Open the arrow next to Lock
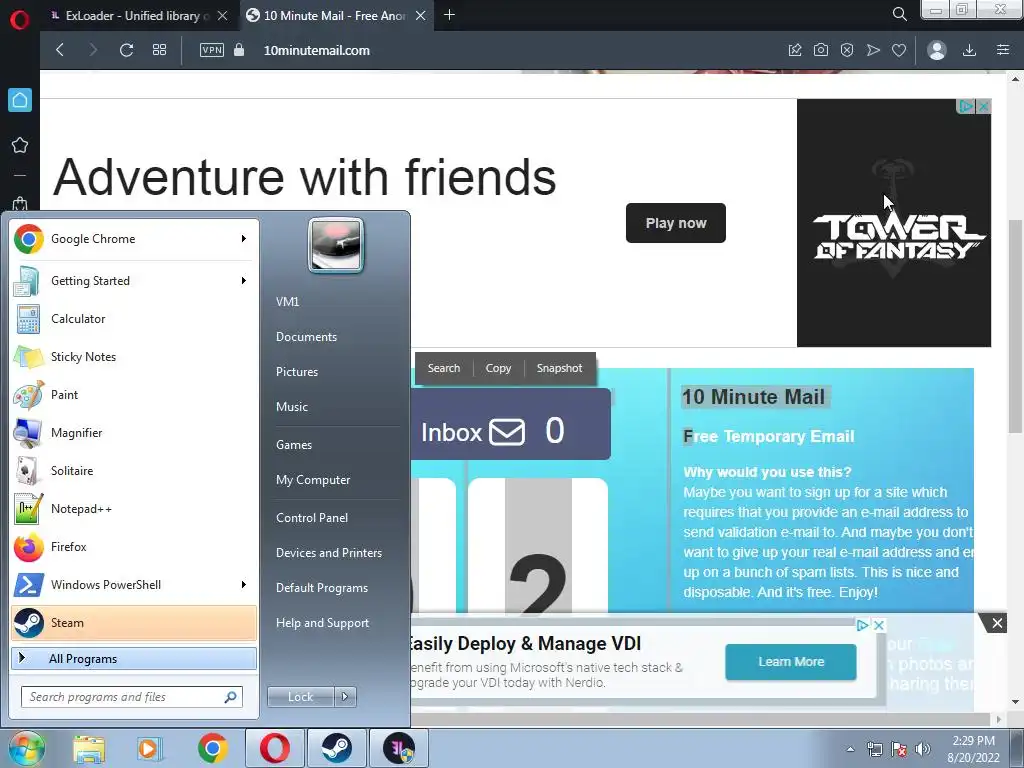This screenshot has width=1024, height=768. pyautogui.click(x=345, y=697)
